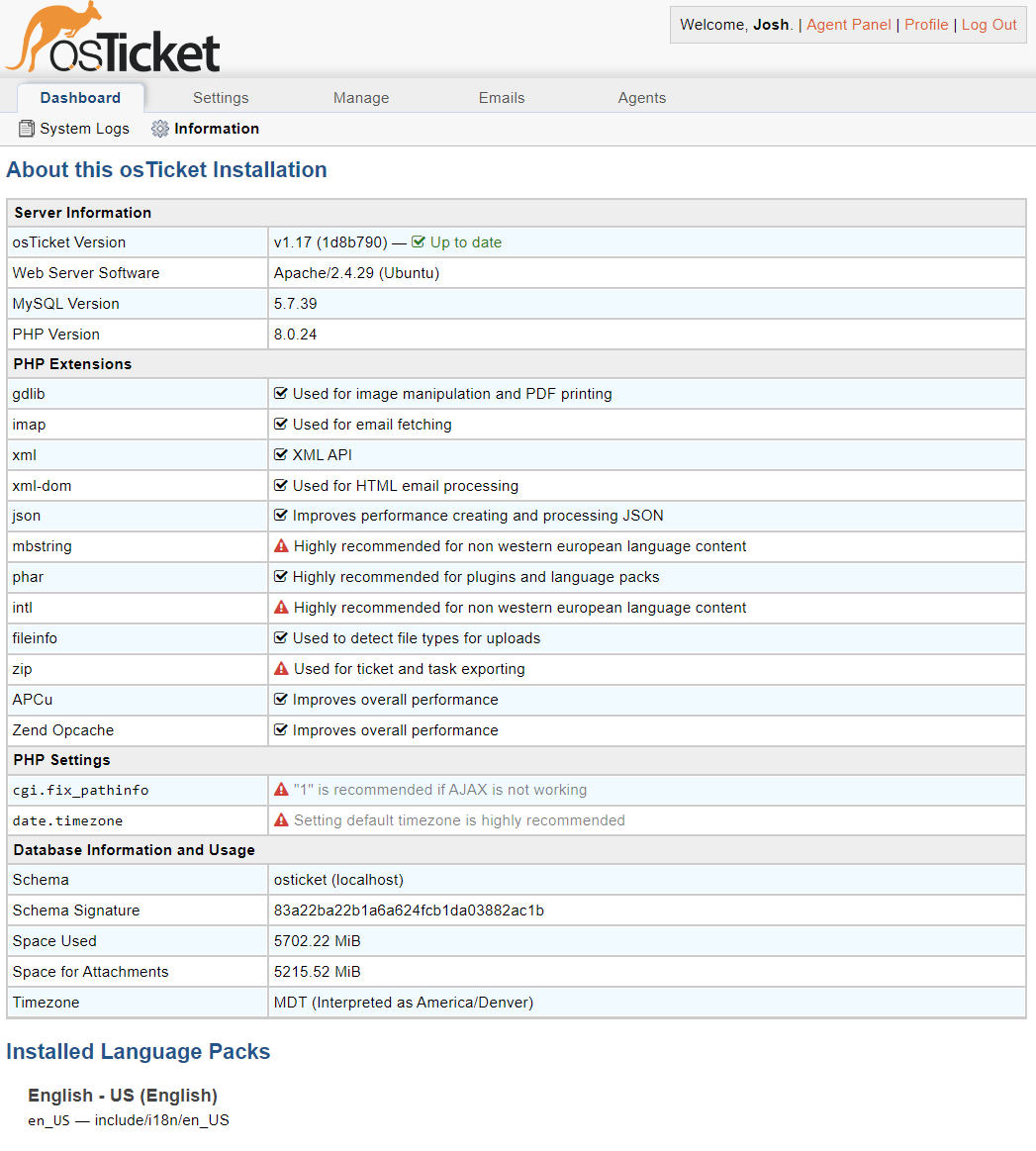1036x1151 pixels.
Task: Click the MDT timezone value
Action: 404,1002
